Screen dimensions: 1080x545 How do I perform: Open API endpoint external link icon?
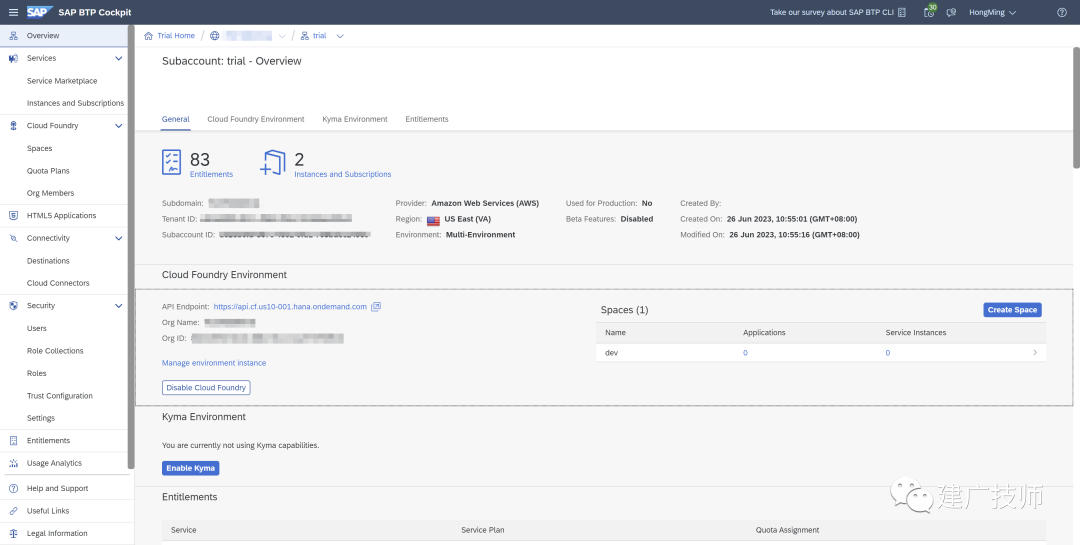[376, 307]
